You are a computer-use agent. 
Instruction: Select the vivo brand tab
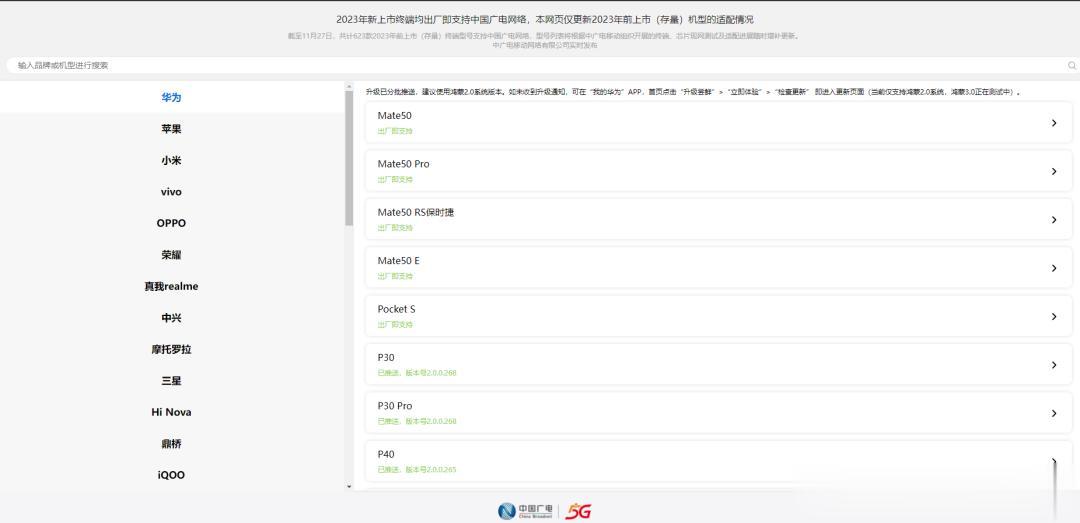point(172,192)
